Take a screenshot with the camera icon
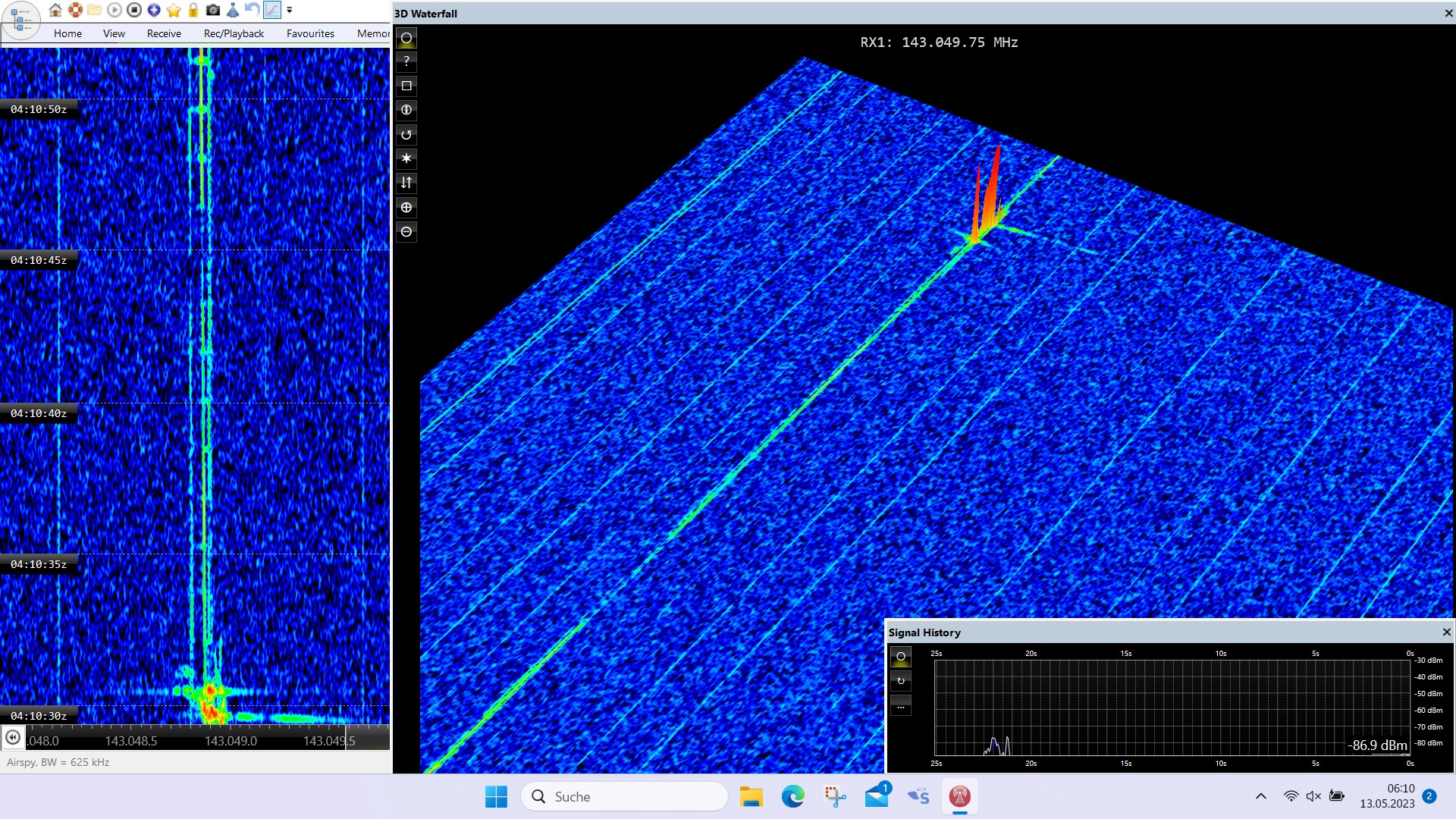This screenshot has height=819, width=1456. click(213, 10)
